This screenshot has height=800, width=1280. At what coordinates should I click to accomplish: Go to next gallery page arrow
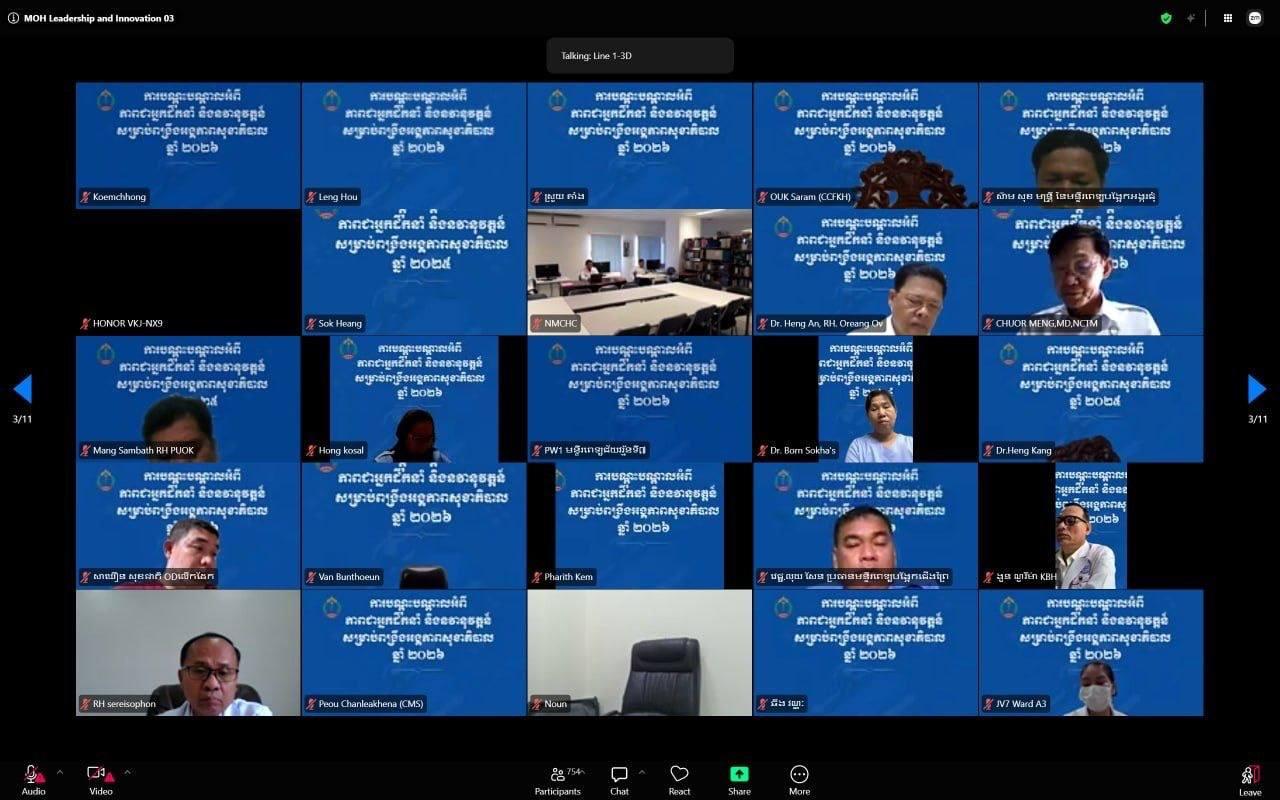tap(1257, 389)
